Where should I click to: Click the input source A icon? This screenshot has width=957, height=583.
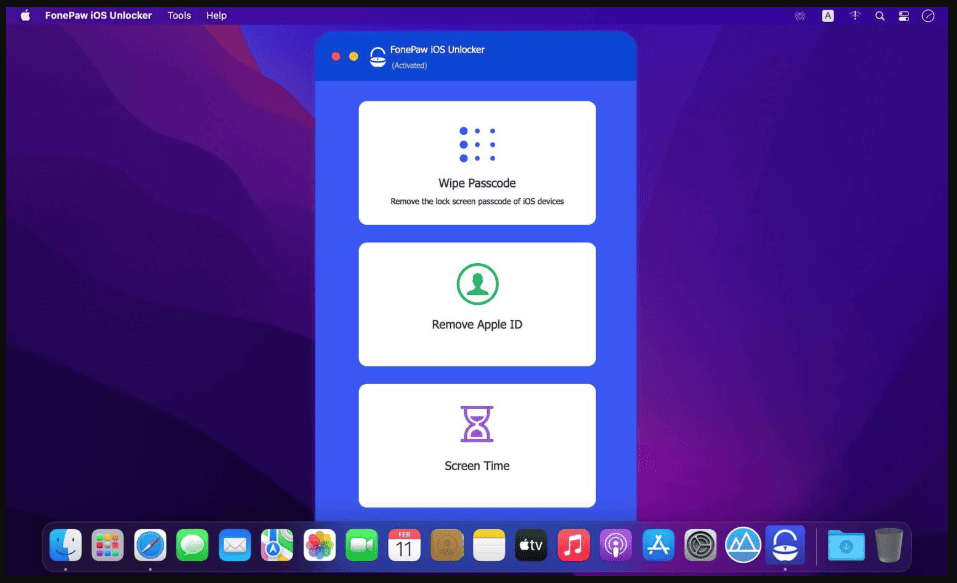click(828, 16)
